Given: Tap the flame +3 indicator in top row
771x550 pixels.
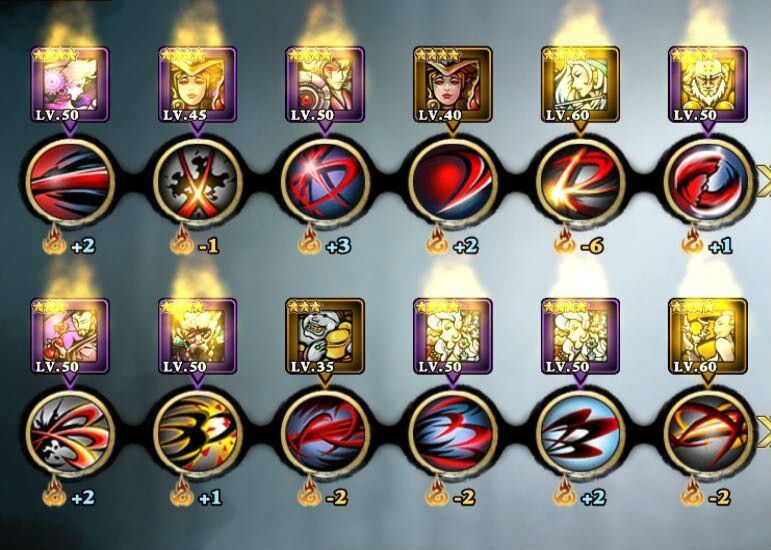Looking at the screenshot, I should click(x=325, y=242).
